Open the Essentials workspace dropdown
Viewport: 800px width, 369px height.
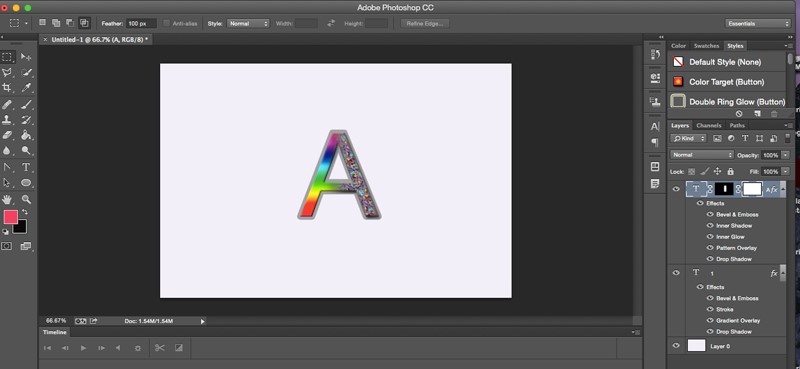[x=757, y=23]
